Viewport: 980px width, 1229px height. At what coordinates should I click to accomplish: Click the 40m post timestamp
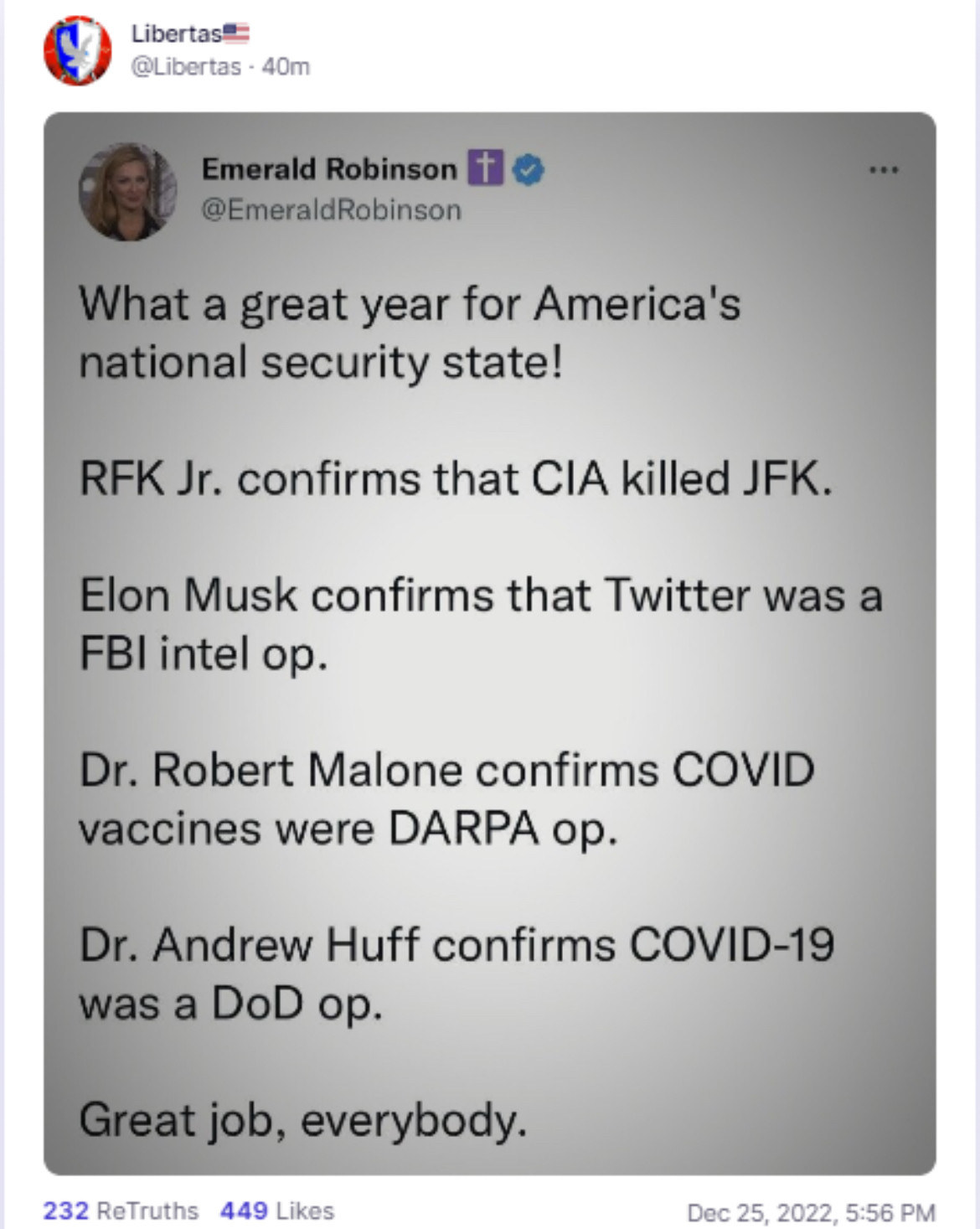coord(286,66)
